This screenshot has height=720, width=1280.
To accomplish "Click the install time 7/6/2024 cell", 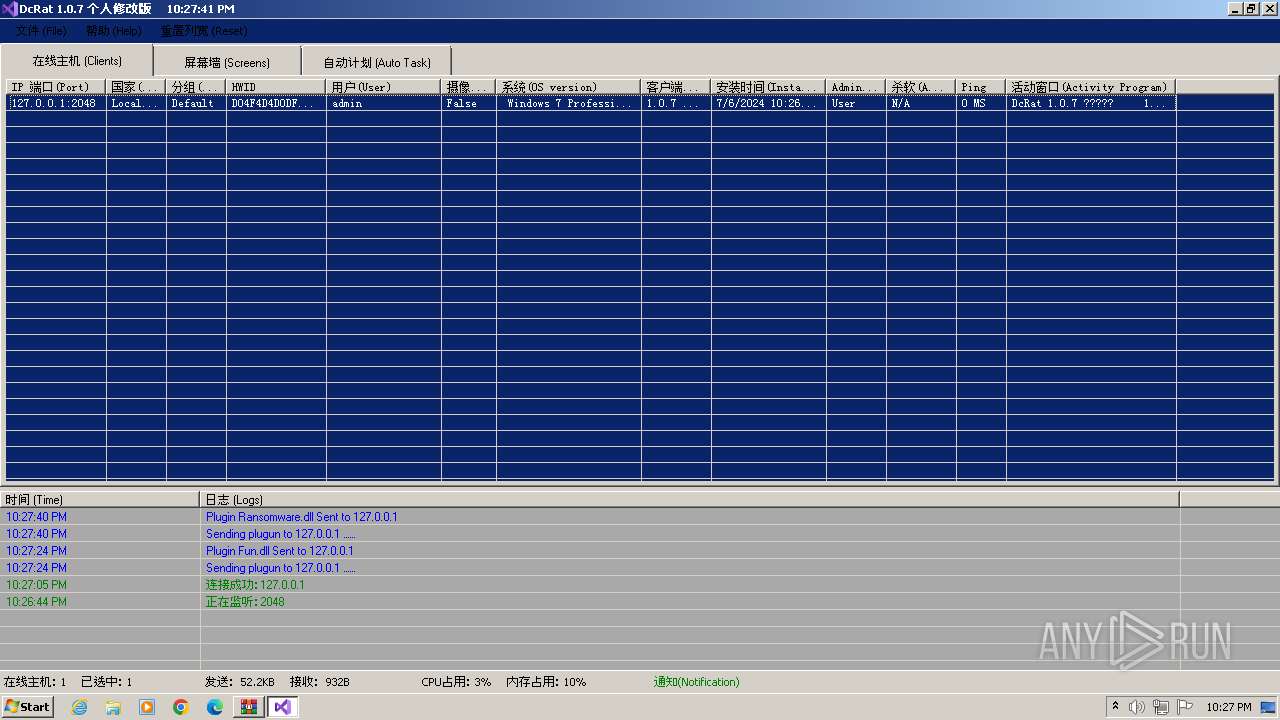I will [x=768, y=103].
